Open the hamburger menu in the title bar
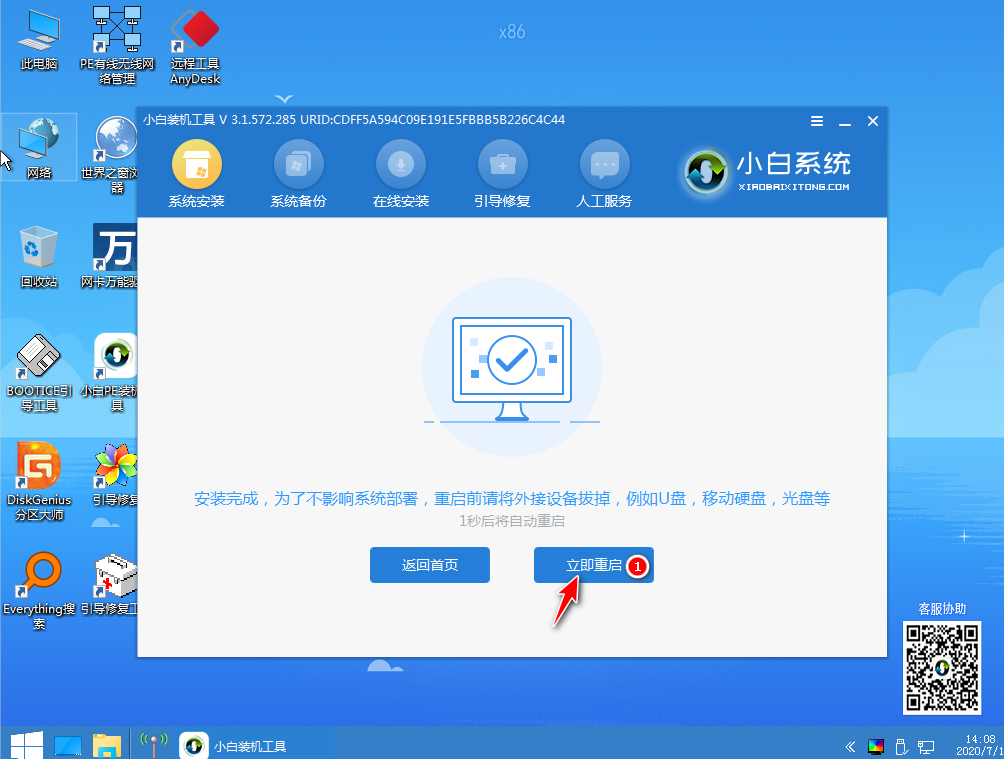This screenshot has height=759, width=1004. click(816, 120)
